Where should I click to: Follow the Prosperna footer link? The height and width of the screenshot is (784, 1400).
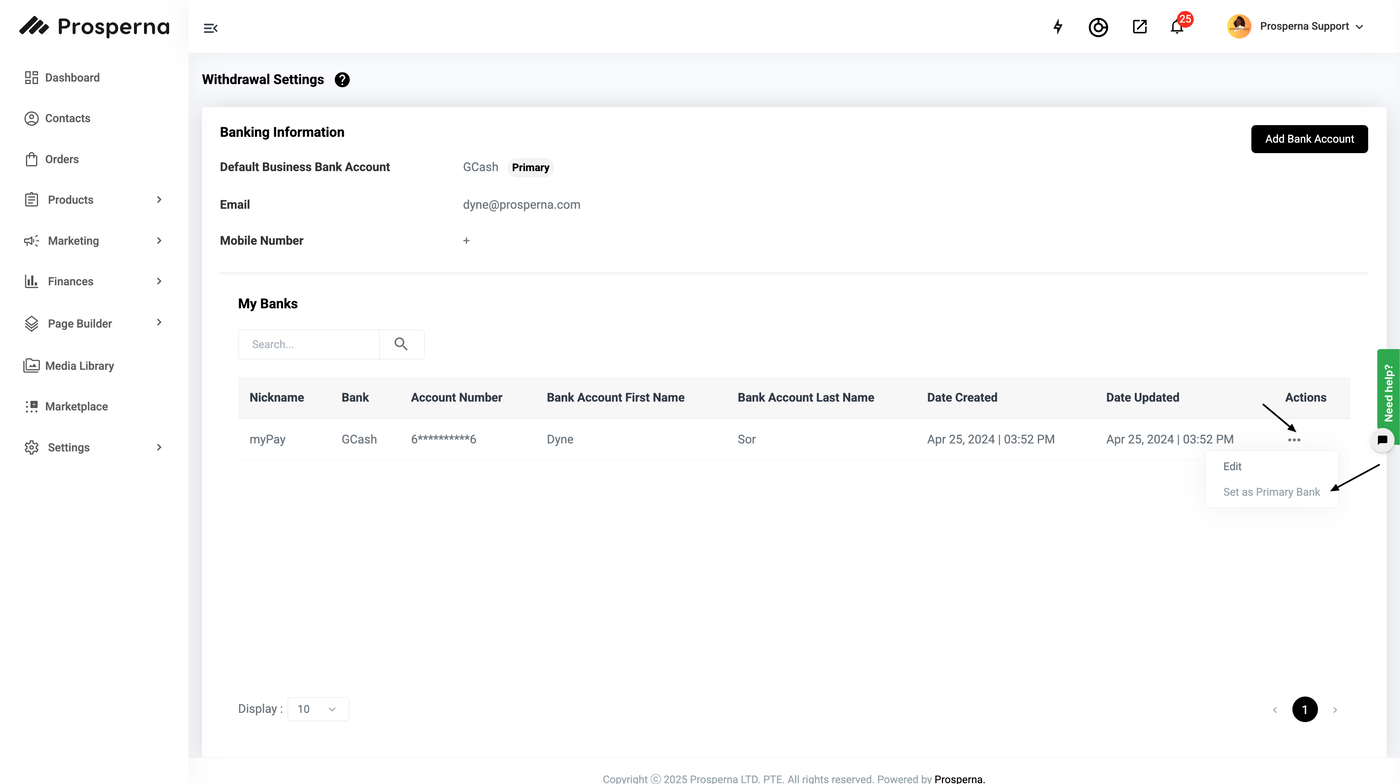[959, 779]
